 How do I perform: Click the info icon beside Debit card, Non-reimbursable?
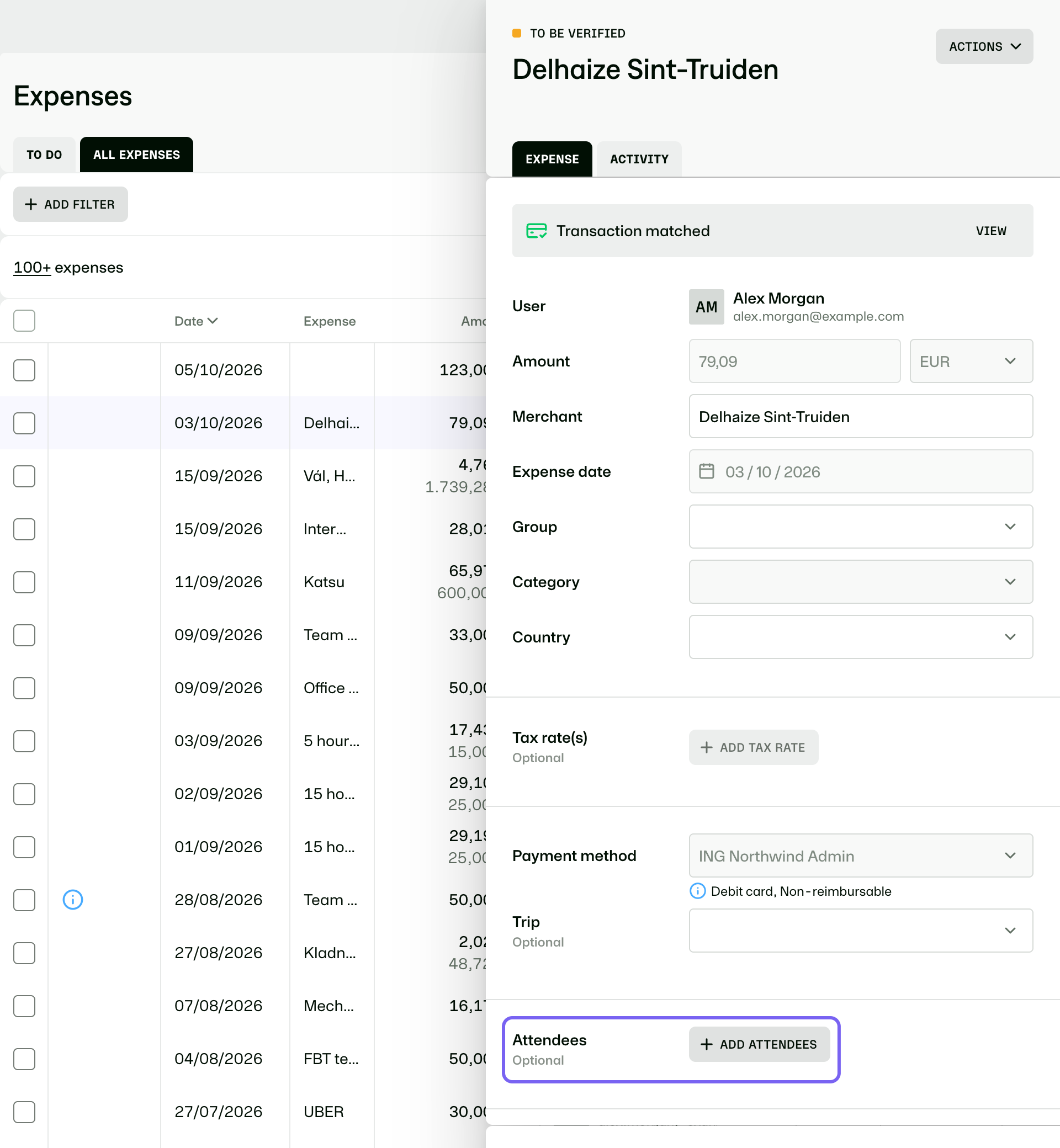point(697,891)
